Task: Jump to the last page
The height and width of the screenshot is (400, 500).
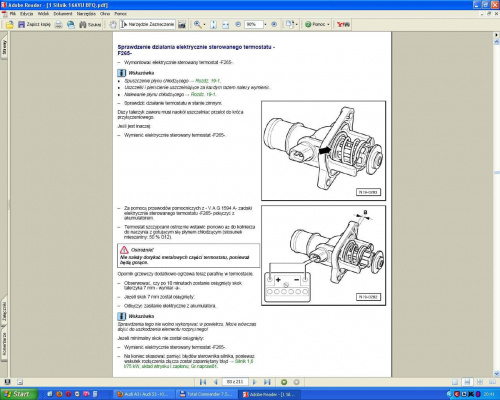Action: pos(267,382)
